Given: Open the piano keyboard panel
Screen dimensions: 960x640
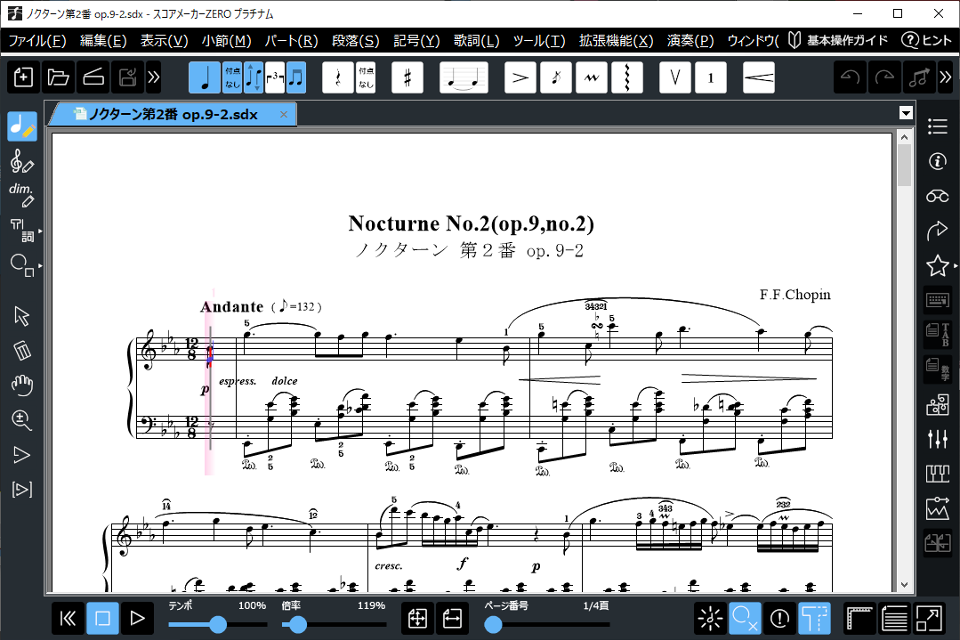Looking at the screenshot, I should tap(938, 473).
